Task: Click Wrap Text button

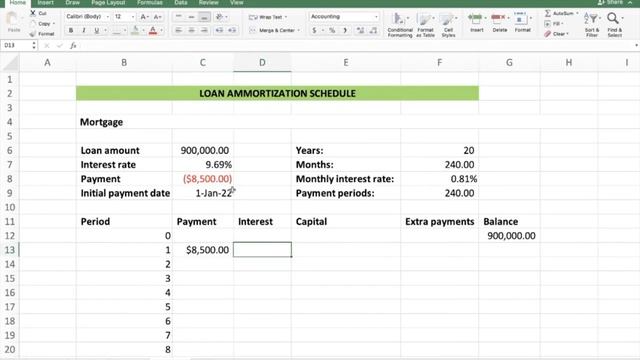Action: (267, 17)
